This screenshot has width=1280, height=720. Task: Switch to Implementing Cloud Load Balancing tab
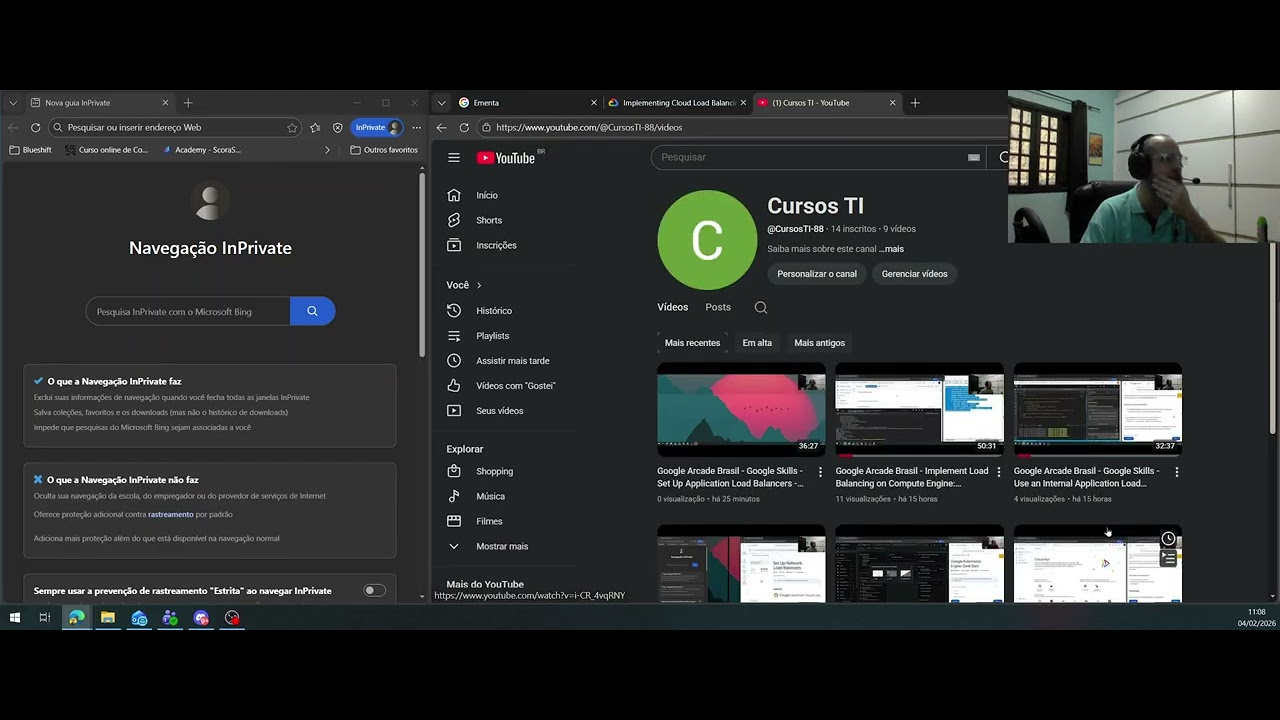(x=677, y=103)
